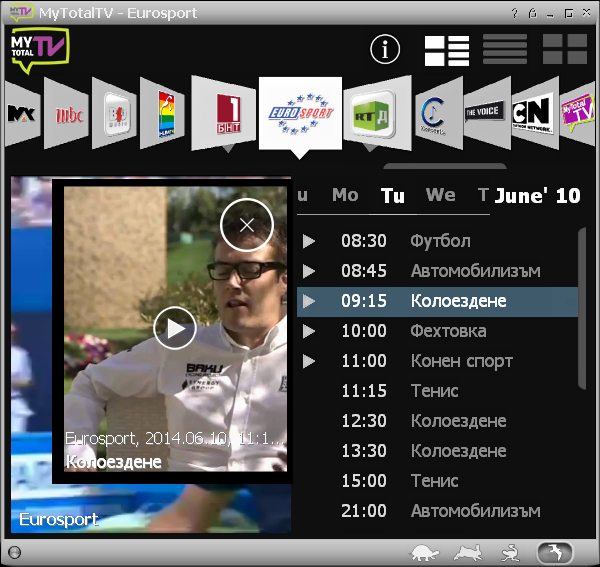Select the Cartoon Network channel tile

pyautogui.click(x=535, y=113)
